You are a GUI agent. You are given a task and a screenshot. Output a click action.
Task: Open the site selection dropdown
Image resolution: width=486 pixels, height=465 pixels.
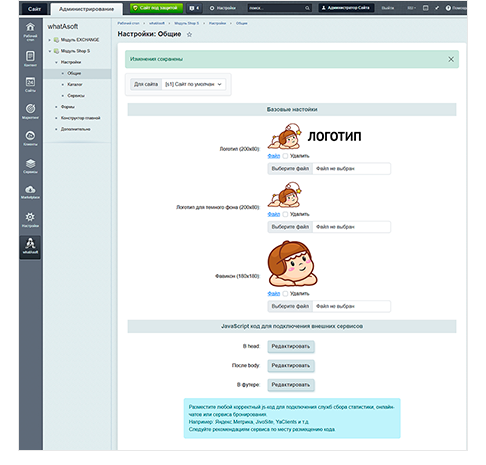[193, 84]
